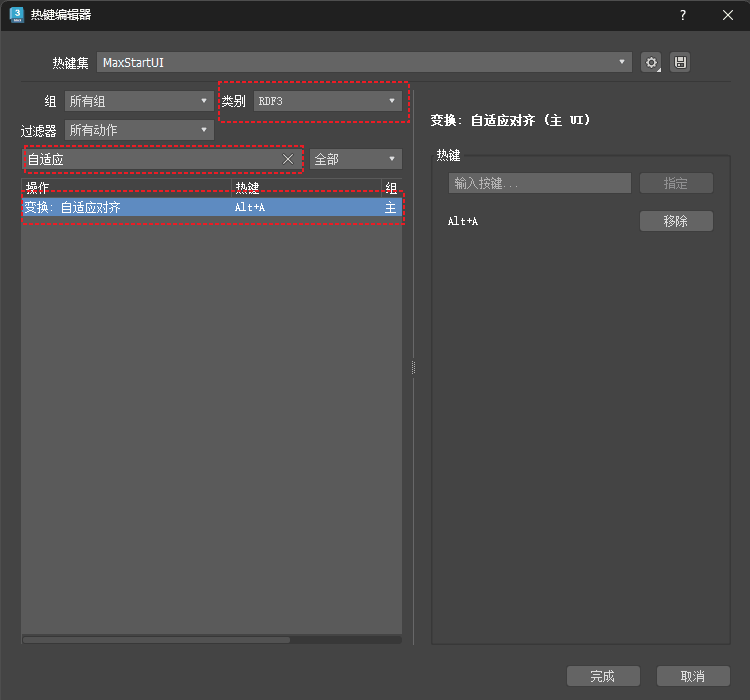Select the 变换: 自适应对齐 action row
The width and height of the screenshot is (750, 700).
[x=200, y=208]
